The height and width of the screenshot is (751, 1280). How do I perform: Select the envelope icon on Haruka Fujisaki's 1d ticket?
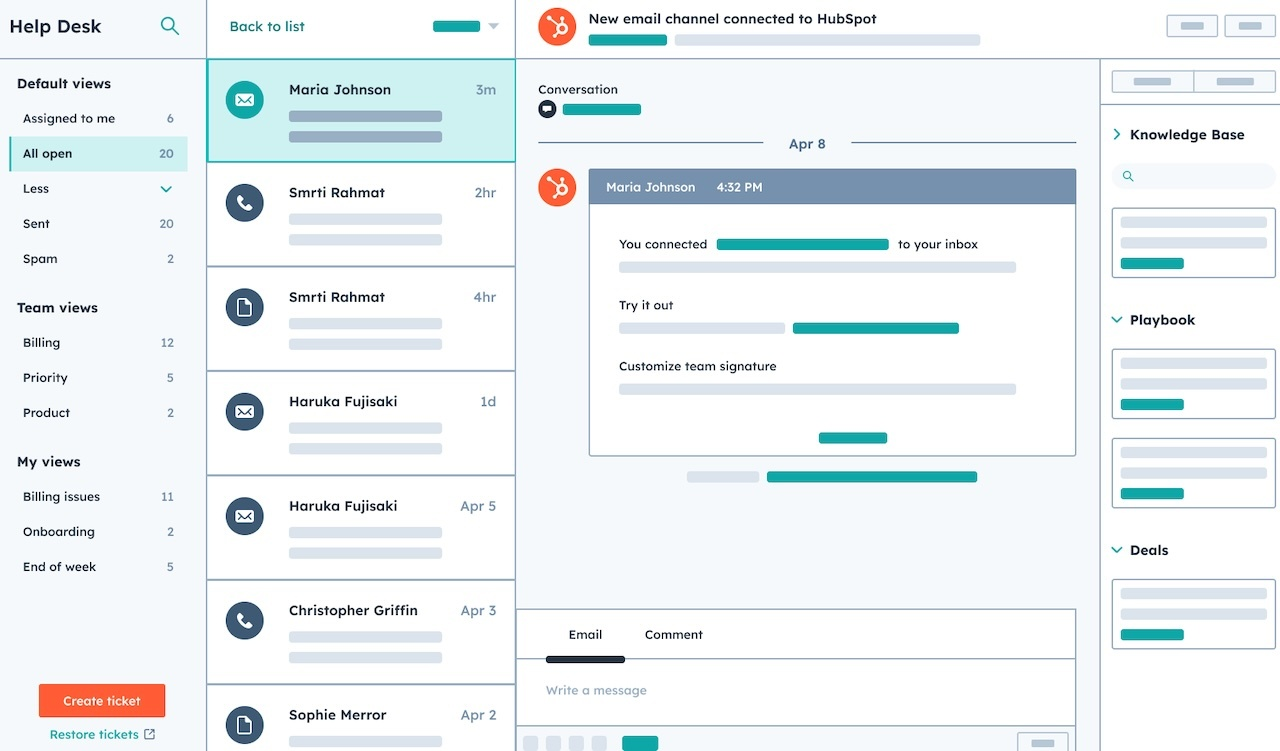244,411
